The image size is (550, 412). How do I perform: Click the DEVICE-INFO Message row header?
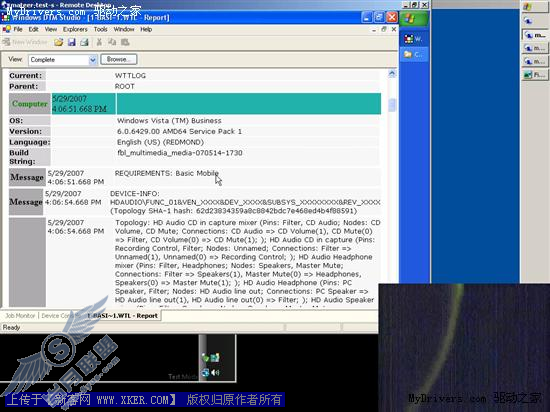click(x=26, y=202)
